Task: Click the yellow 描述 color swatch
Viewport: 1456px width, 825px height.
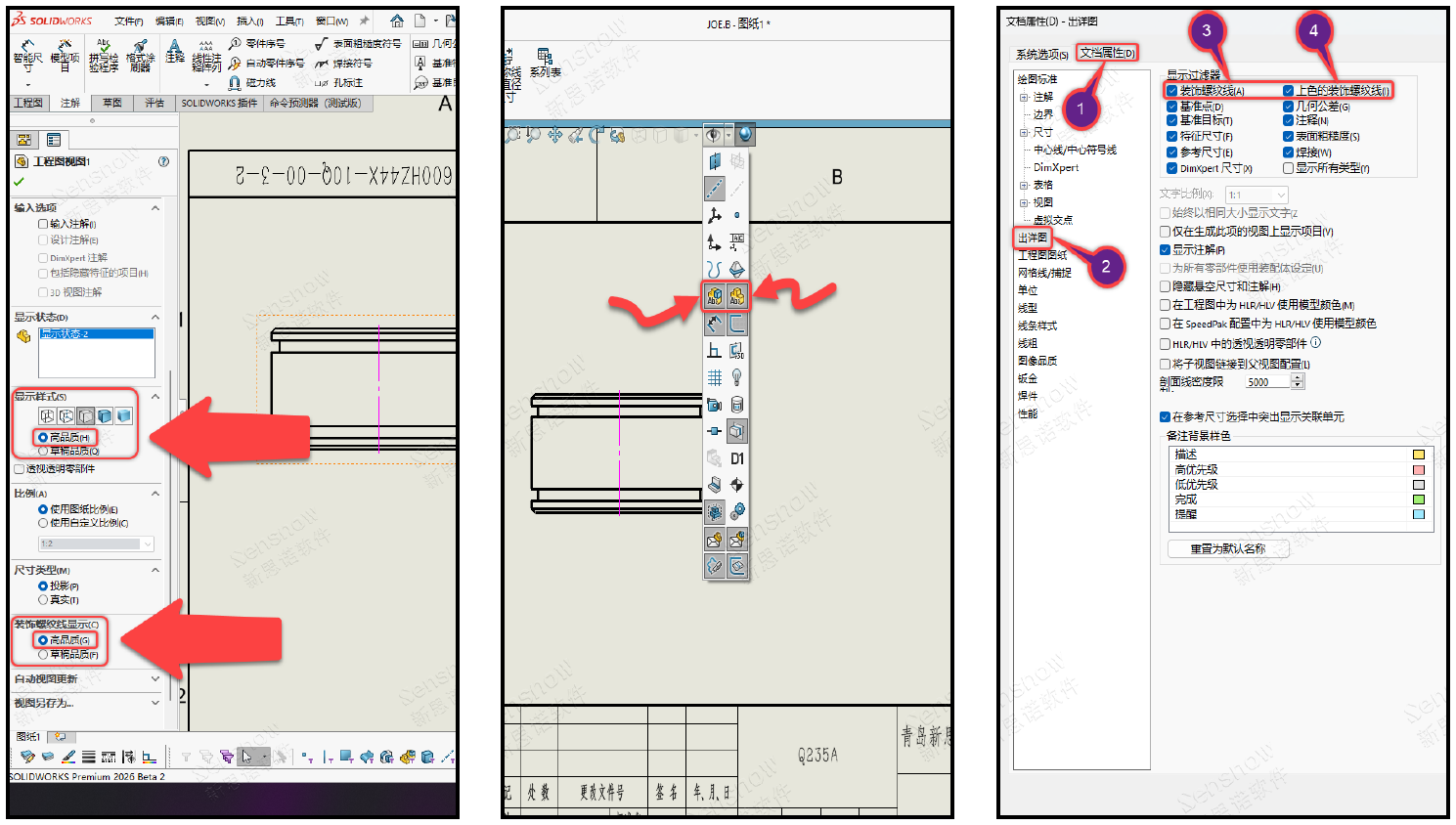Action: pyautogui.click(x=1419, y=455)
